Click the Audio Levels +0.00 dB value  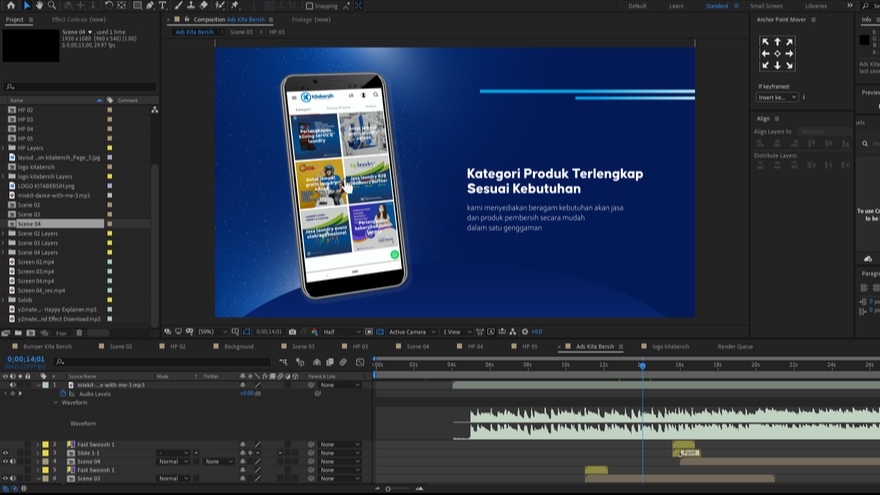coord(250,393)
